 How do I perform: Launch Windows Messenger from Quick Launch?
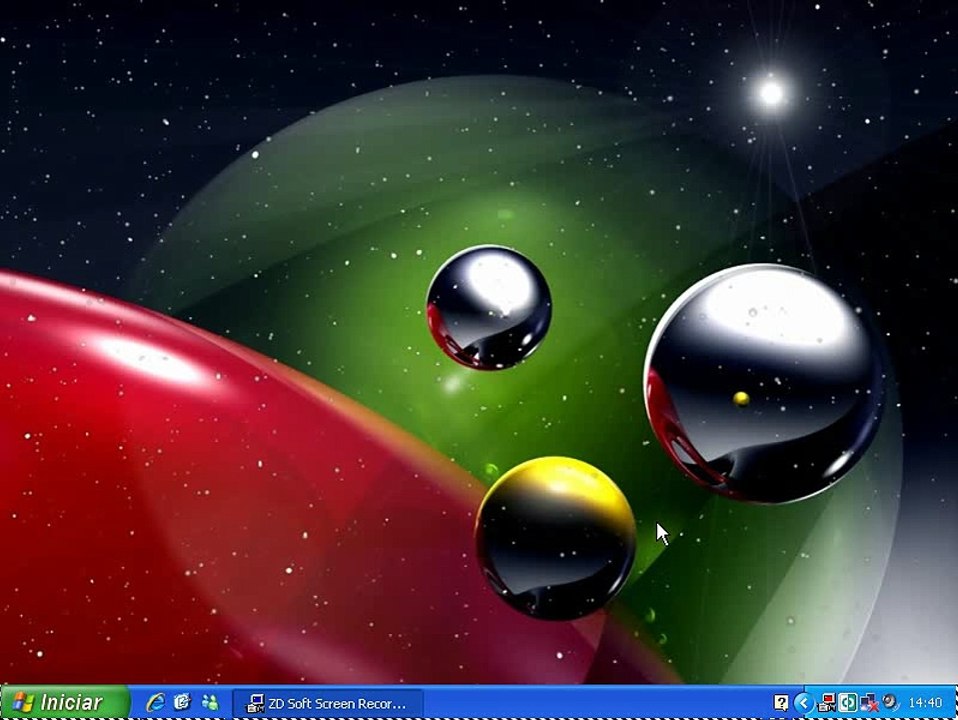pyautogui.click(x=210, y=702)
